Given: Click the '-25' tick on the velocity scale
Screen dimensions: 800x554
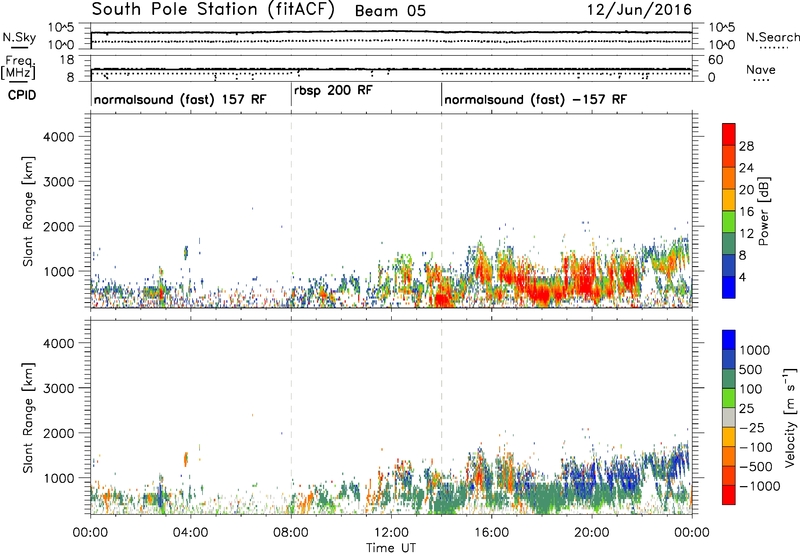Looking at the screenshot, I should coord(752,428).
